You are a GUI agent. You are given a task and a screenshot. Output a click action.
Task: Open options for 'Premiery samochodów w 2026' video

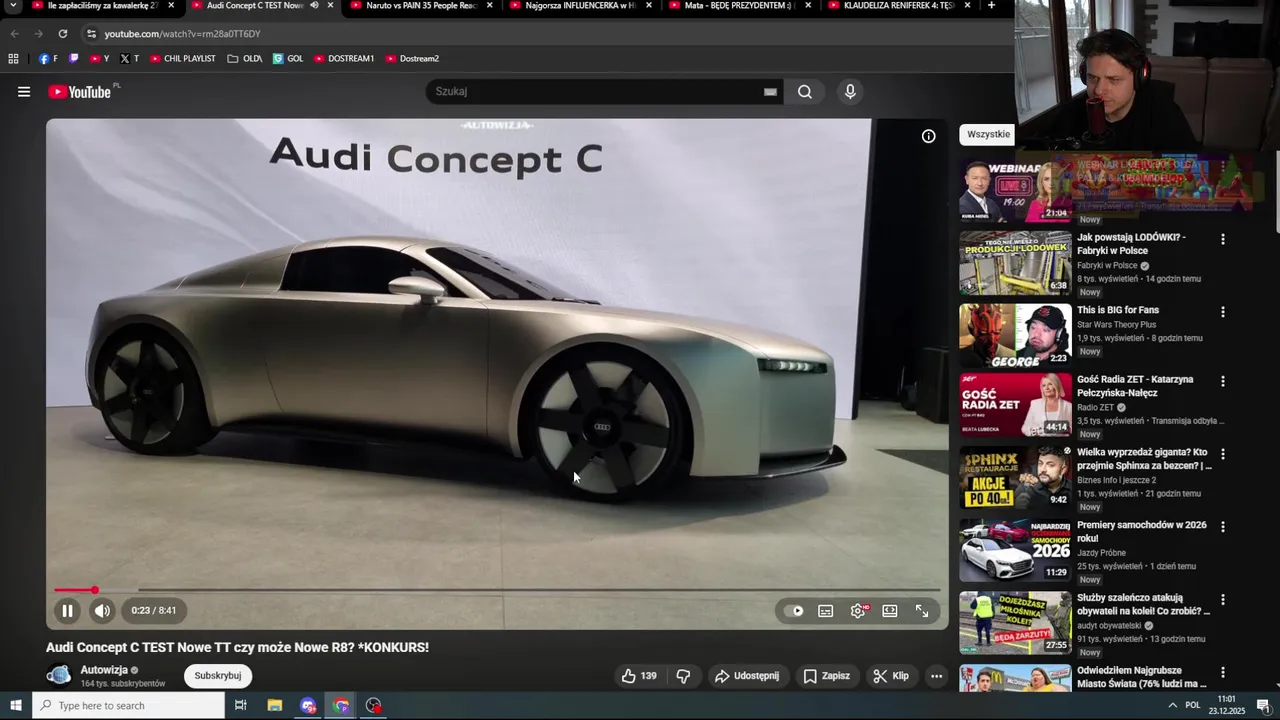(1222, 527)
